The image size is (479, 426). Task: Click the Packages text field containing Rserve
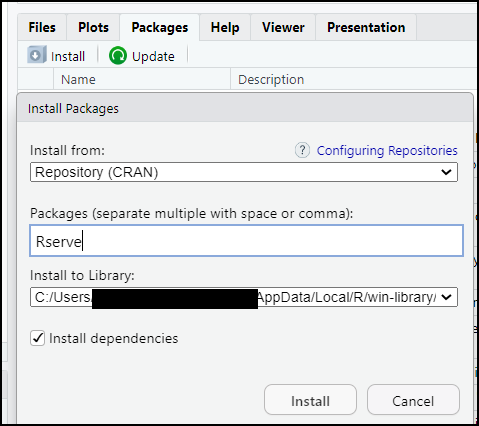coord(246,241)
